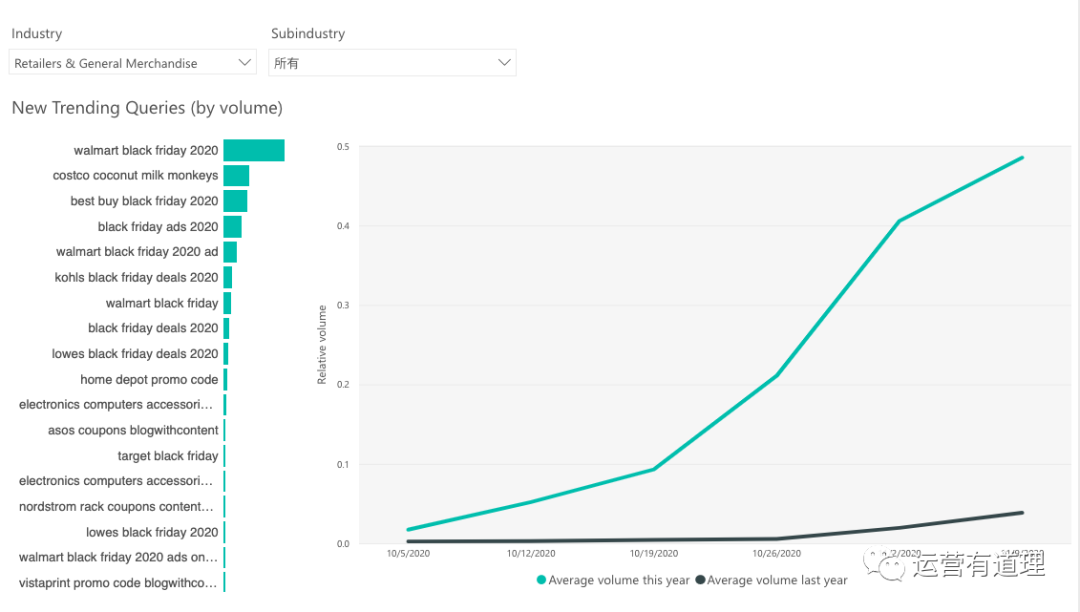
Task: Click best buy black friday 2020 bar
Action: coord(235,201)
